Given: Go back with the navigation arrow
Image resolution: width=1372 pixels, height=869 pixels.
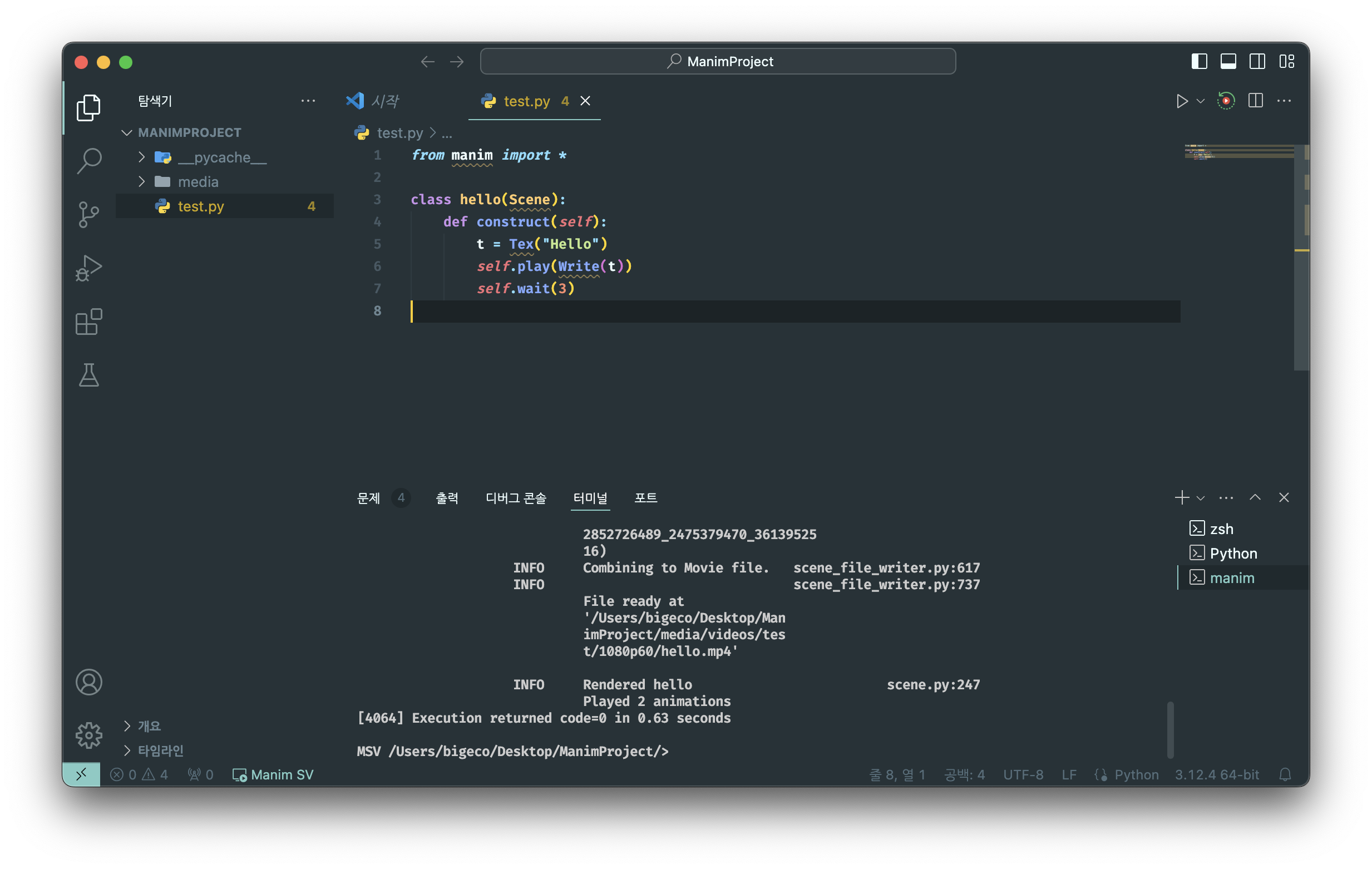Looking at the screenshot, I should pos(427,62).
